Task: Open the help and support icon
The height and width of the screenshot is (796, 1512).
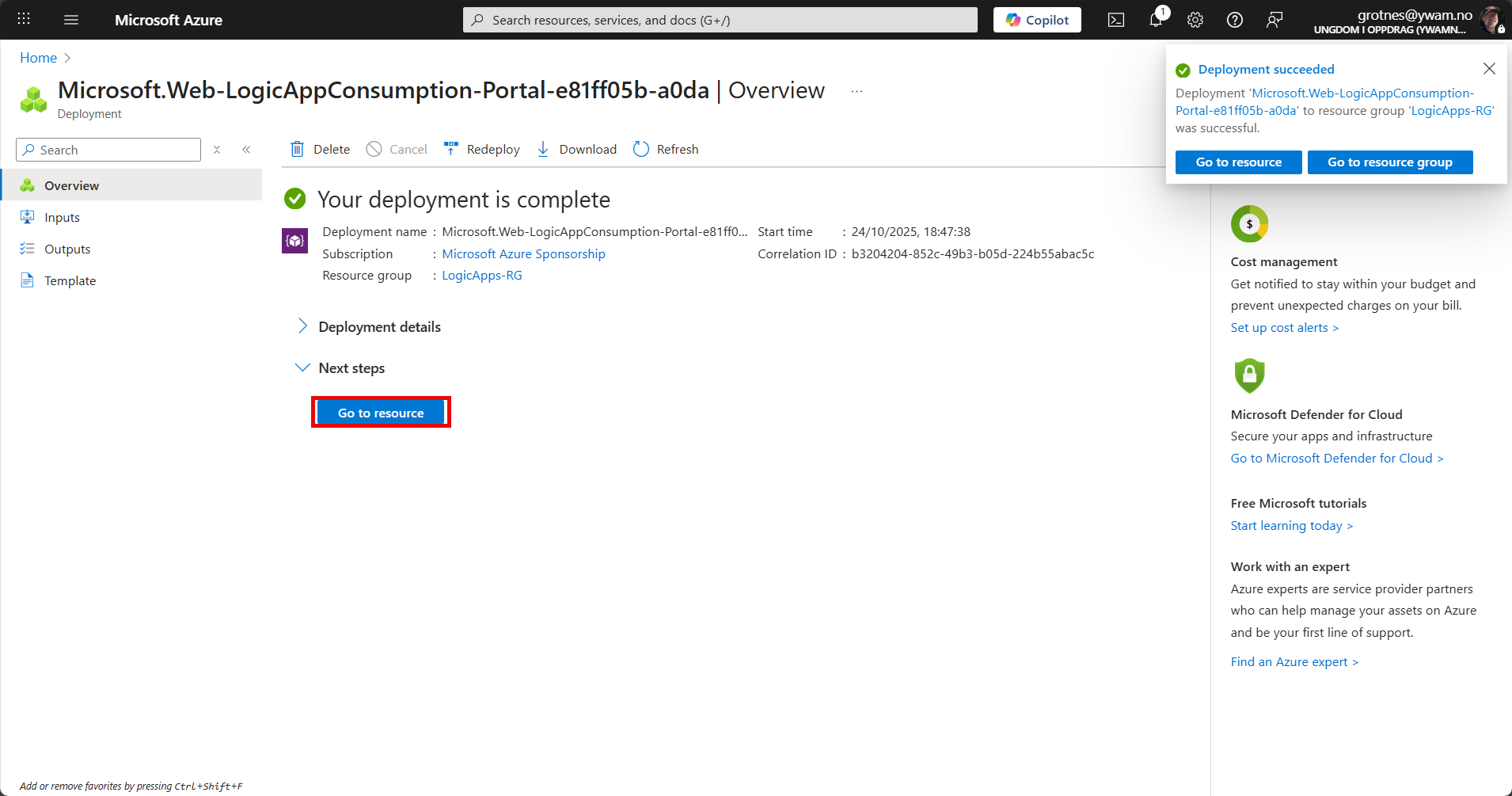Action: click(1235, 20)
